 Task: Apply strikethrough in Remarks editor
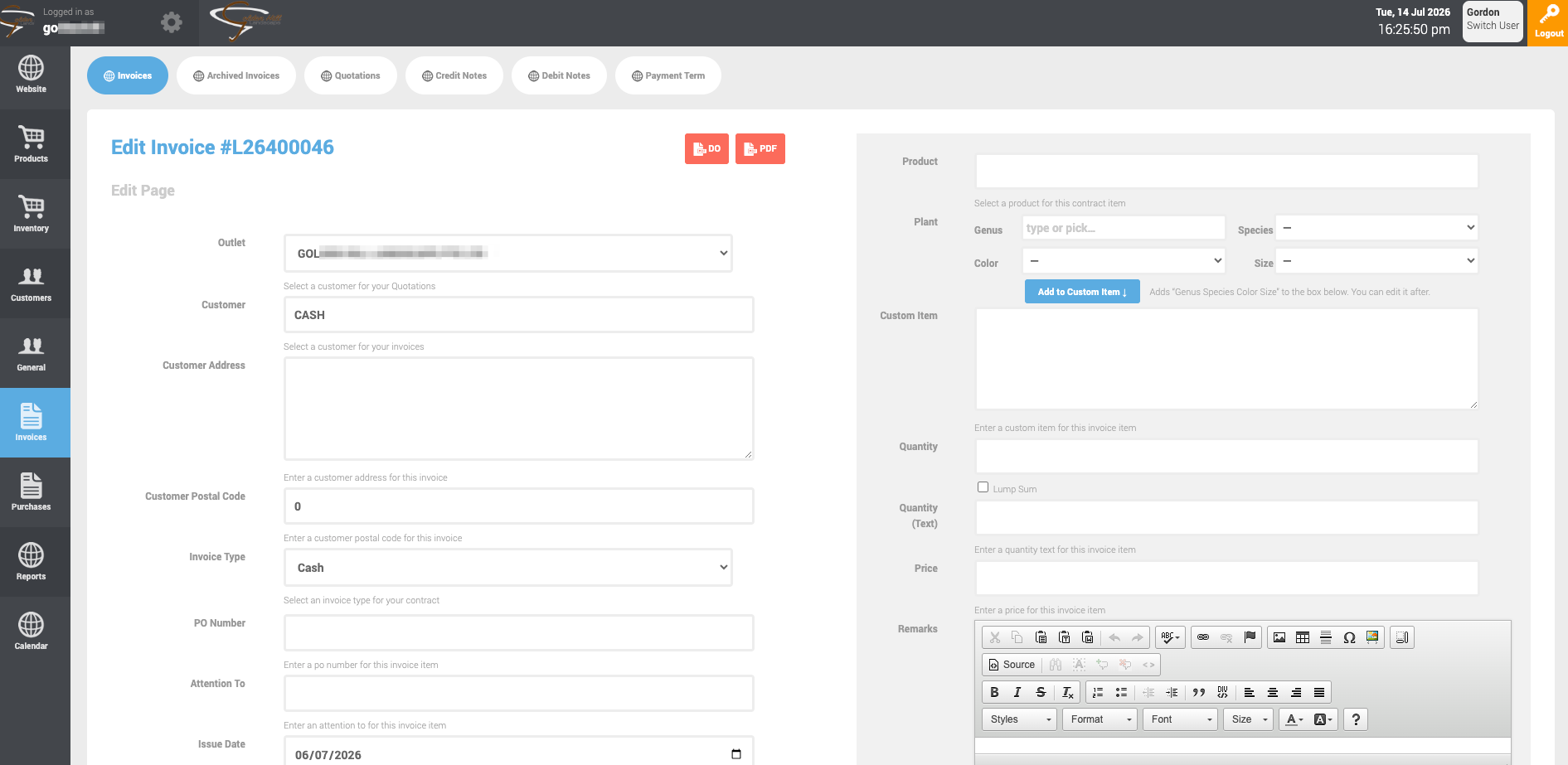tap(1041, 692)
